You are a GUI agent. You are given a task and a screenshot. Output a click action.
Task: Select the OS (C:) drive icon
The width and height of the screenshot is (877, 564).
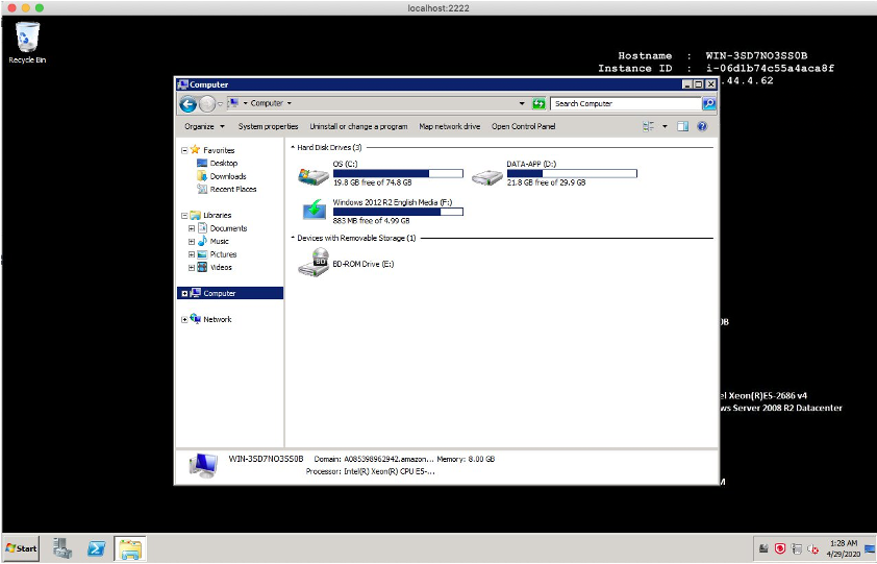313,176
